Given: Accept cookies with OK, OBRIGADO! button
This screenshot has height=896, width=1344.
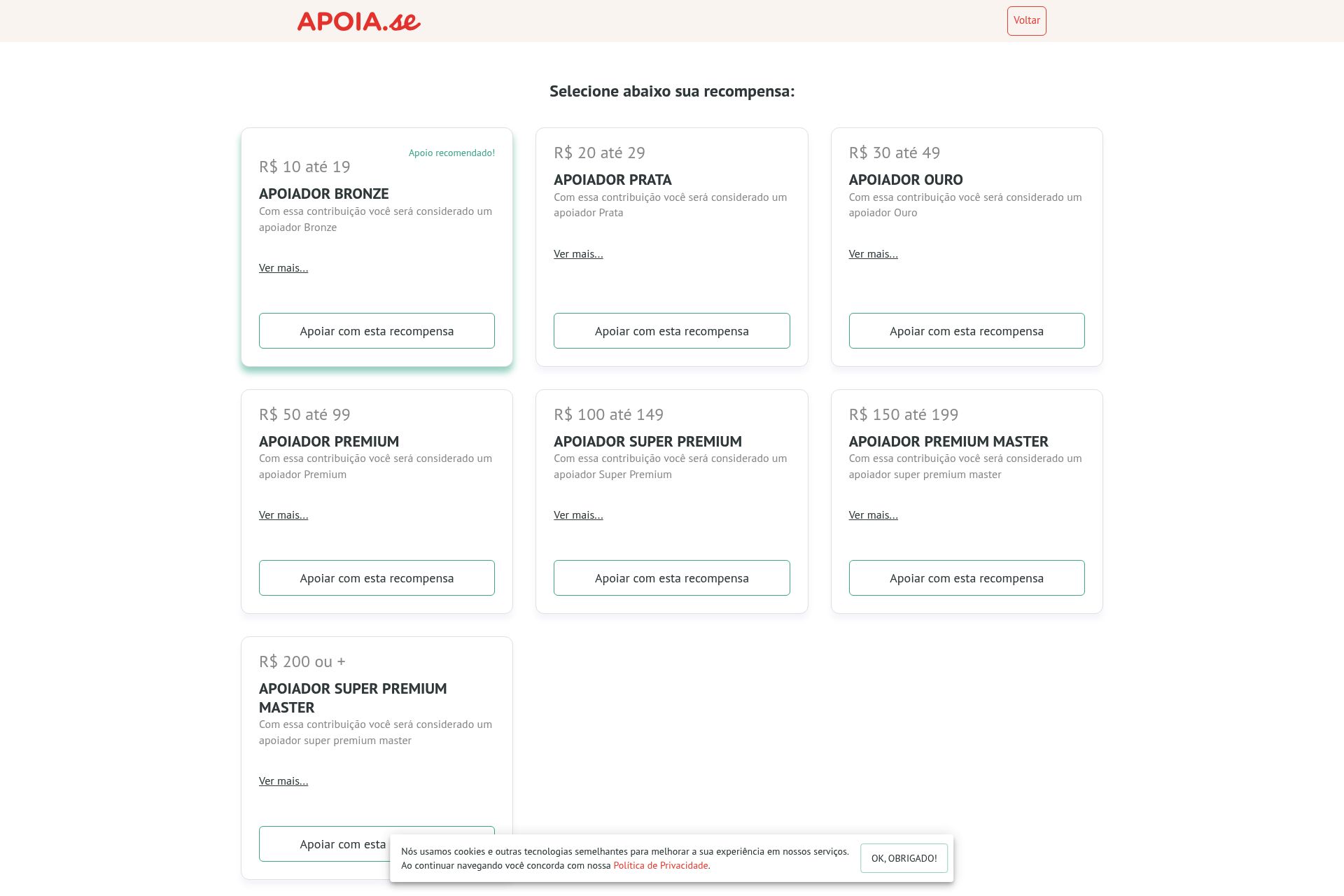Looking at the screenshot, I should (904, 858).
